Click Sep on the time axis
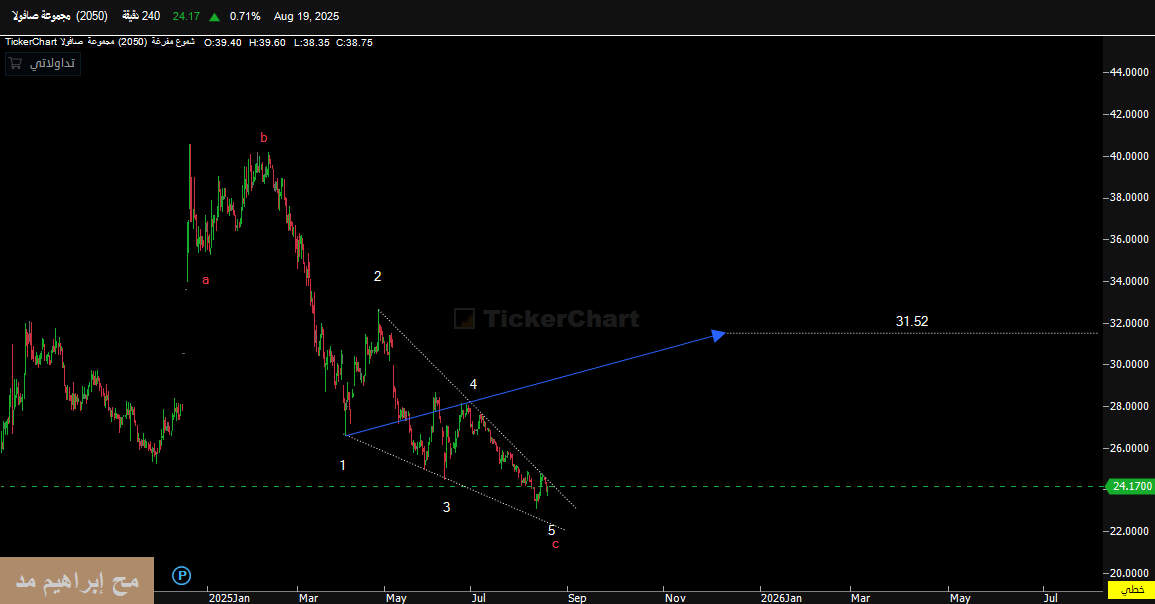This screenshot has height=604, width=1155. point(578,598)
